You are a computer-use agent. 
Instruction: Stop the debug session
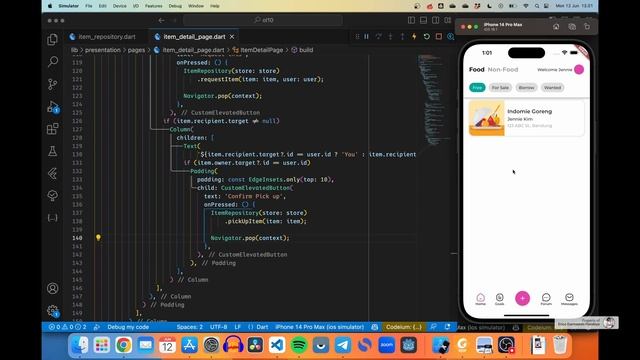(x=439, y=37)
